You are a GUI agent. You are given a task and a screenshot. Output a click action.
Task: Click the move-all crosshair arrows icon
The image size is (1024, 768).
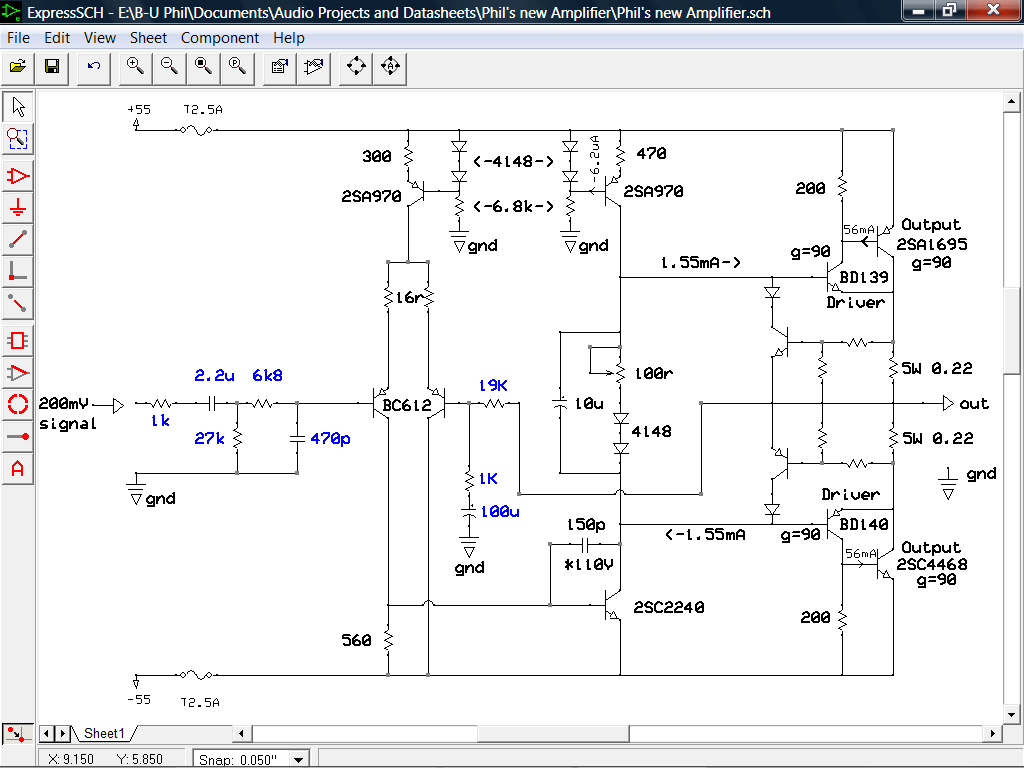pyautogui.click(x=357, y=67)
